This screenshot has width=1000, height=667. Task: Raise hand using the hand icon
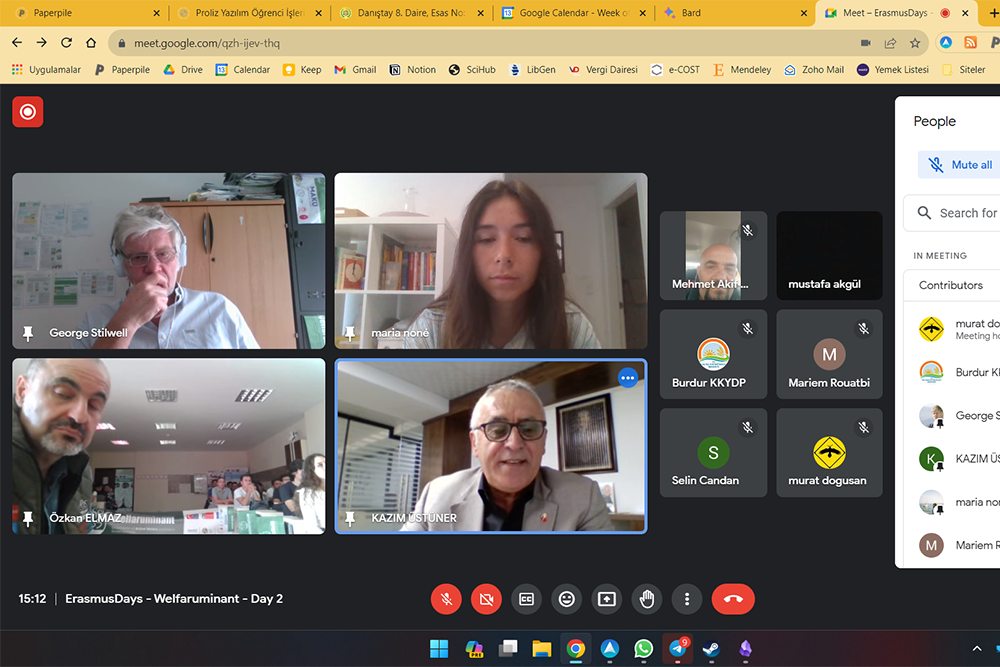pos(647,599)
